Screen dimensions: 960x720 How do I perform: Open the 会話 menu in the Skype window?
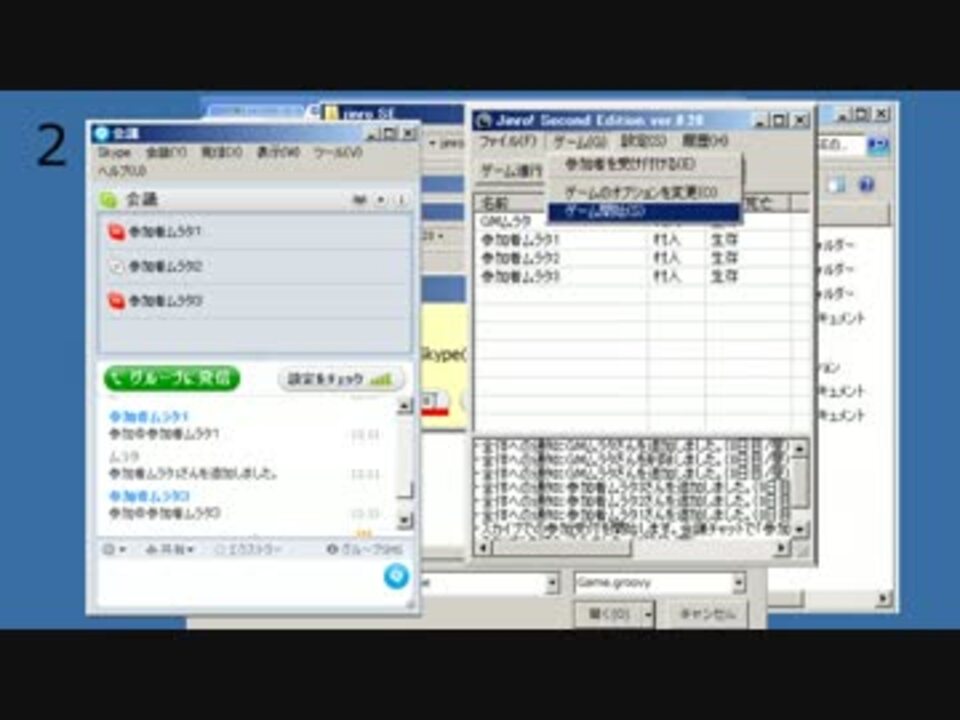167,152
